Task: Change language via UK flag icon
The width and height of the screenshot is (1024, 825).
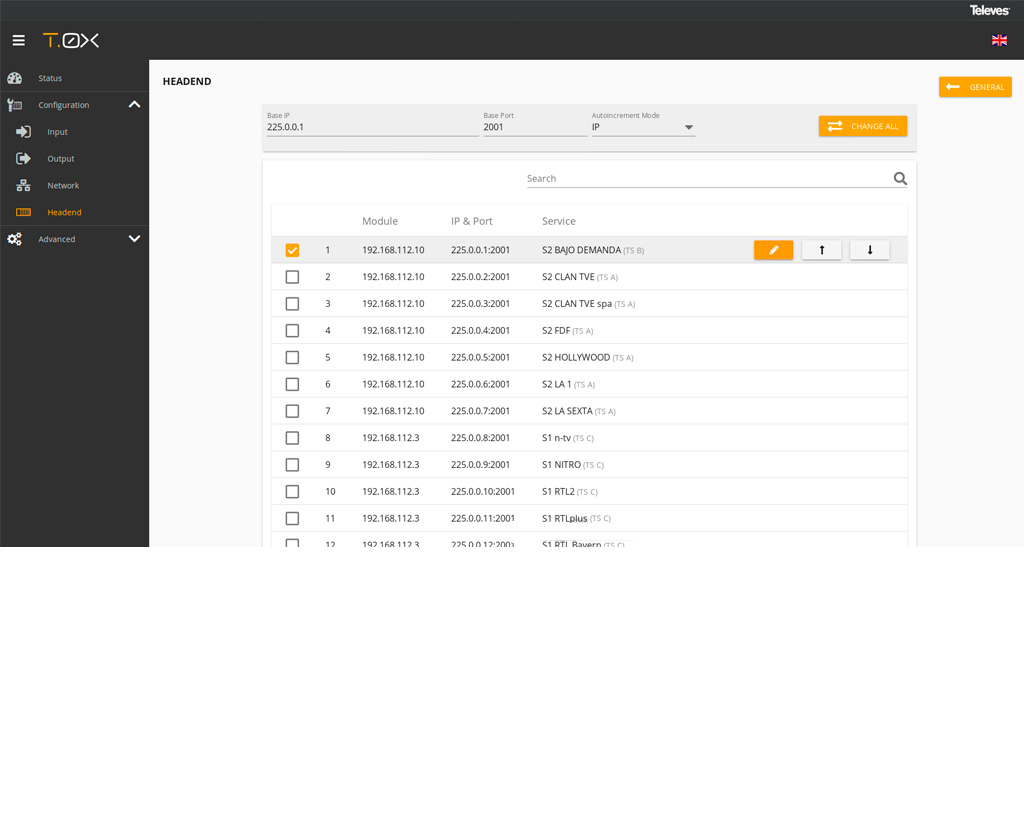Action: pyautogui.click(x=999, y=40)
